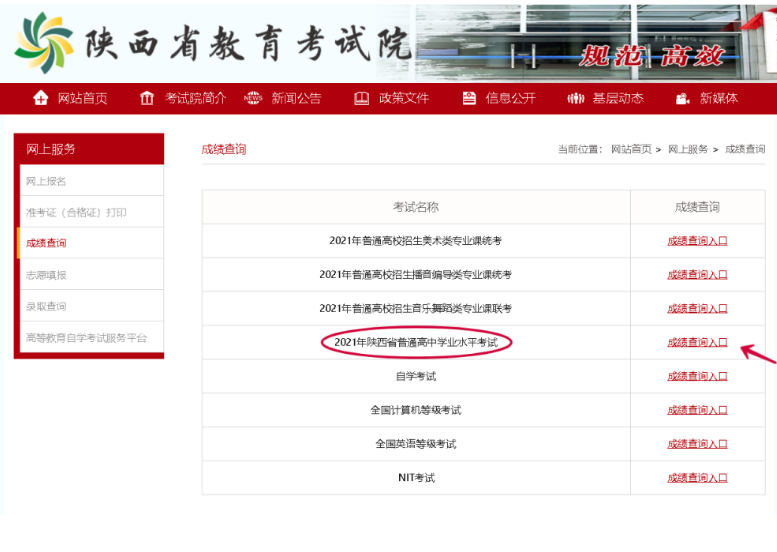Open 成绩查询入口 for 自学考试
The image size is (777, 552).
697,376
